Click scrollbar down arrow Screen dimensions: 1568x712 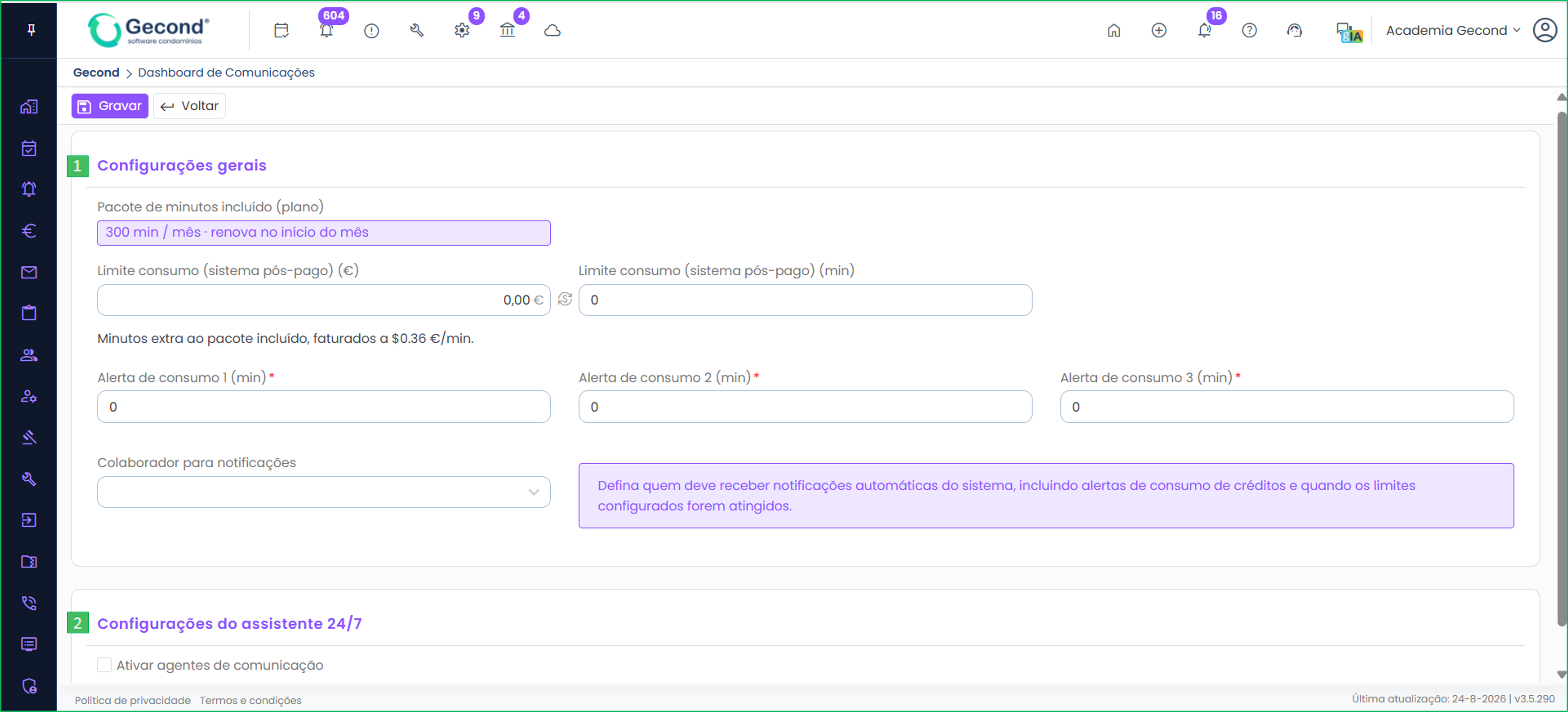[x=1561, y=674]
